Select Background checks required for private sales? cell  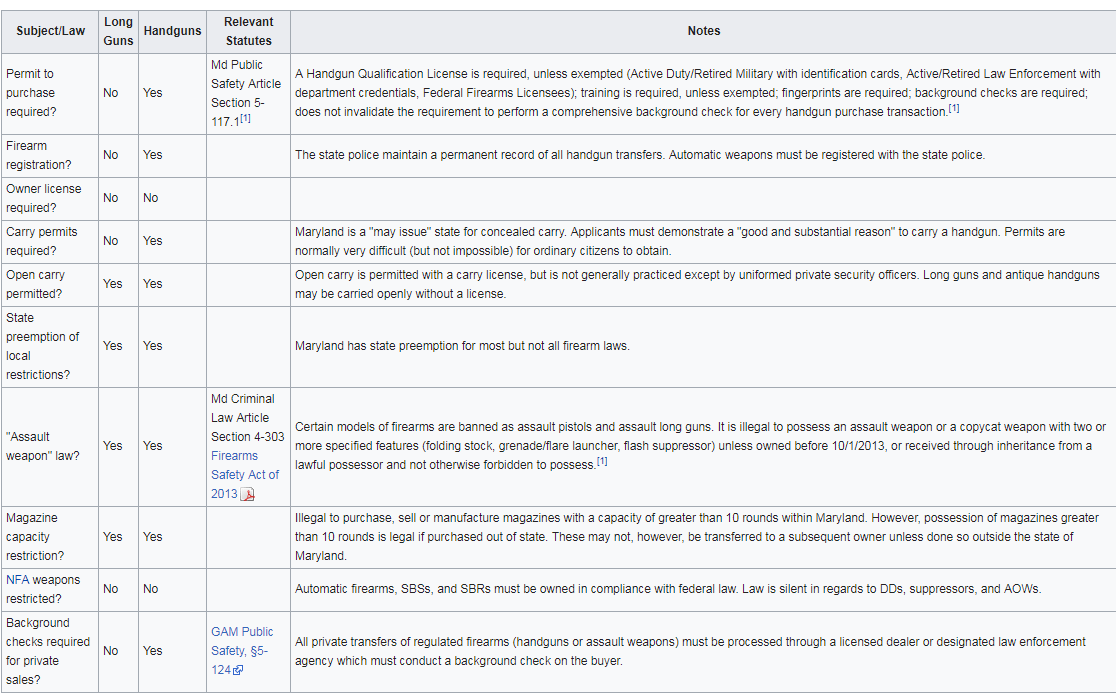click(50, 652)
